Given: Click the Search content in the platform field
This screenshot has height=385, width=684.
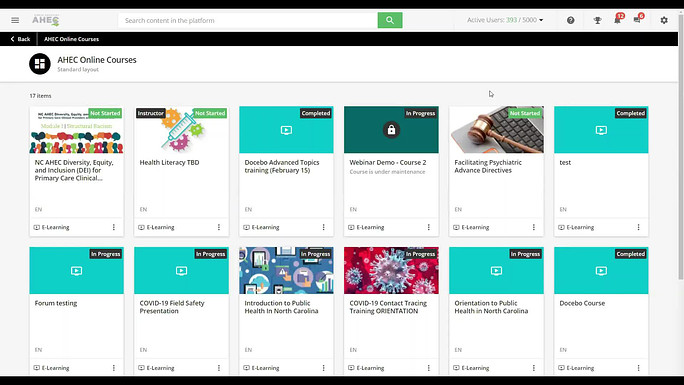Looking at the screenshot, I should (x=248, y=20).
